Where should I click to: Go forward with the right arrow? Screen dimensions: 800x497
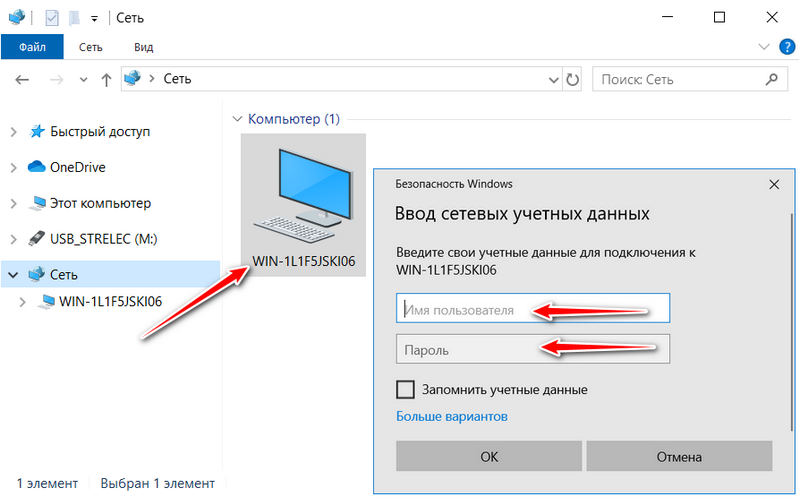pos(56,80)
